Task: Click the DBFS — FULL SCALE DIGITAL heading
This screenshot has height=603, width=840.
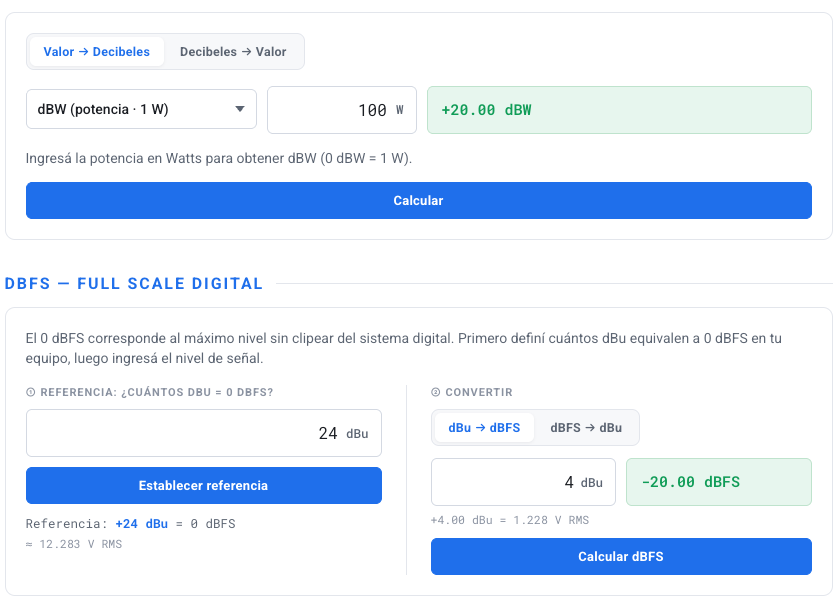Action: click(134, 283)
